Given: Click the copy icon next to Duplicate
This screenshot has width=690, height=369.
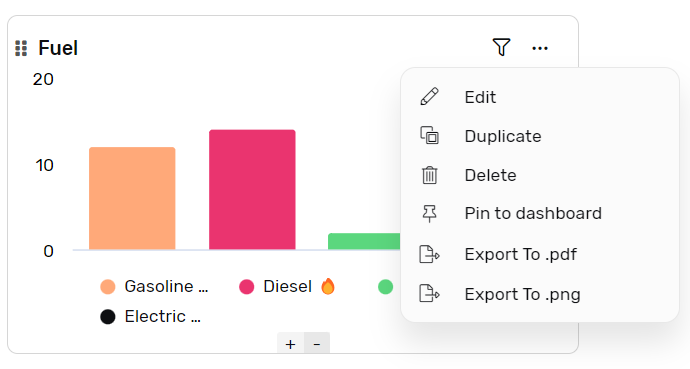Looking at the screenshot, I should coord(429,135).
